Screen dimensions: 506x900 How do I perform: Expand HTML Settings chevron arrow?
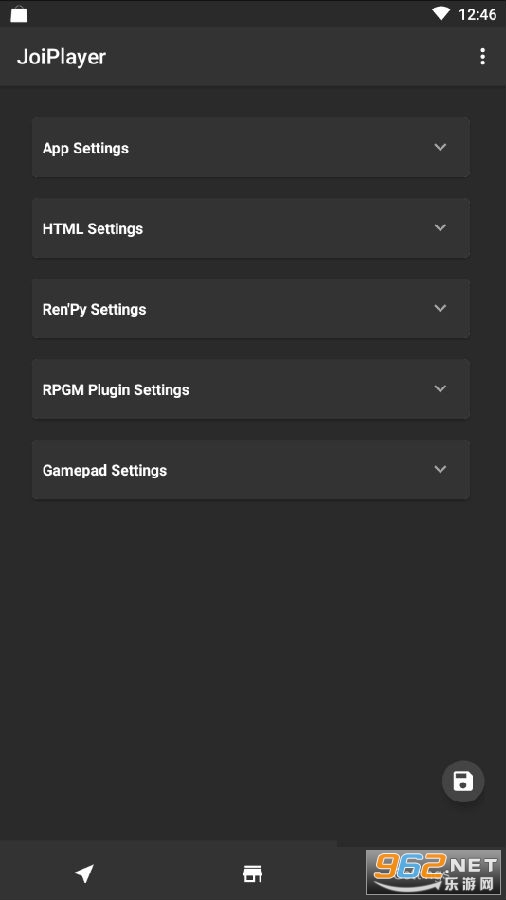coord(440,227)
